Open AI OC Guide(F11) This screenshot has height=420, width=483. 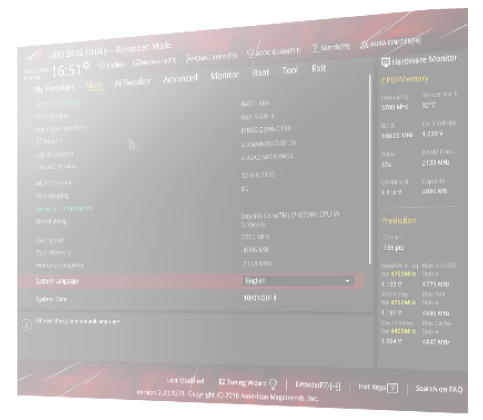(274, 52)
